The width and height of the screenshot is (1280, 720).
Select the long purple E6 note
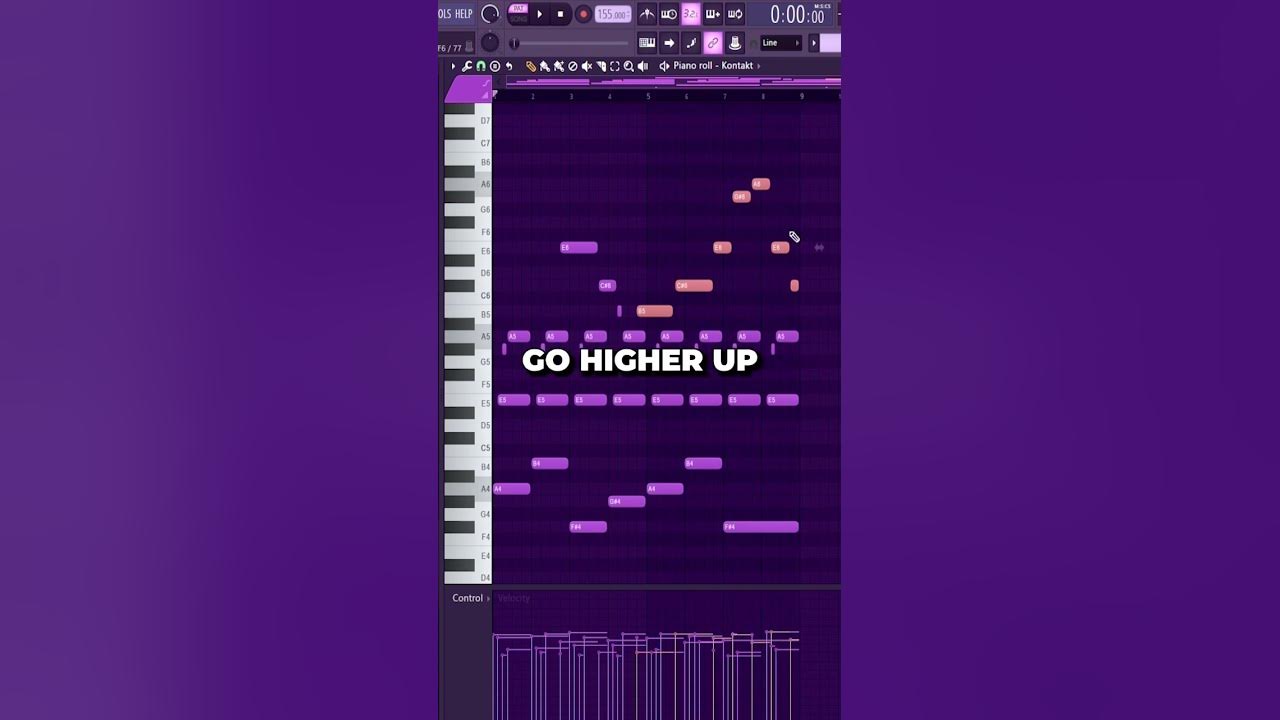pyautogui.click(x=579, y=248)
